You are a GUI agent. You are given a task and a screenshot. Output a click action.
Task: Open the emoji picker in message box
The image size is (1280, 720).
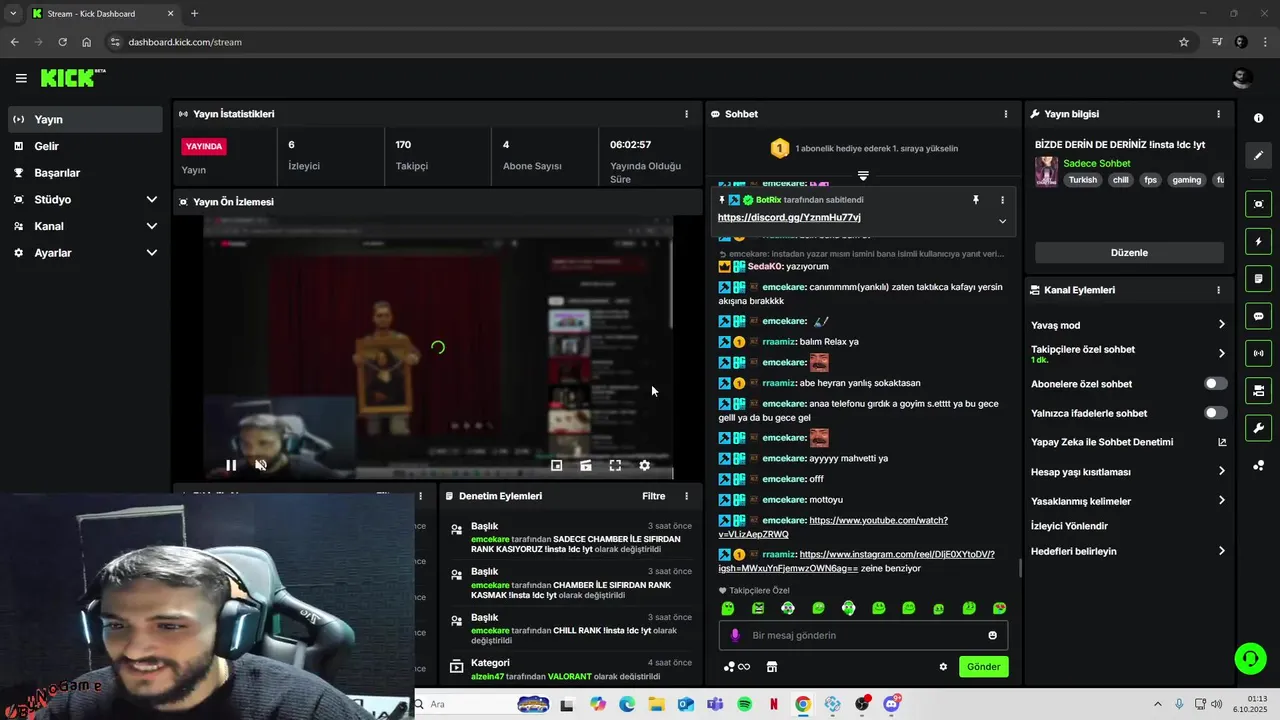pyautogui.click(x=992, y=635)
